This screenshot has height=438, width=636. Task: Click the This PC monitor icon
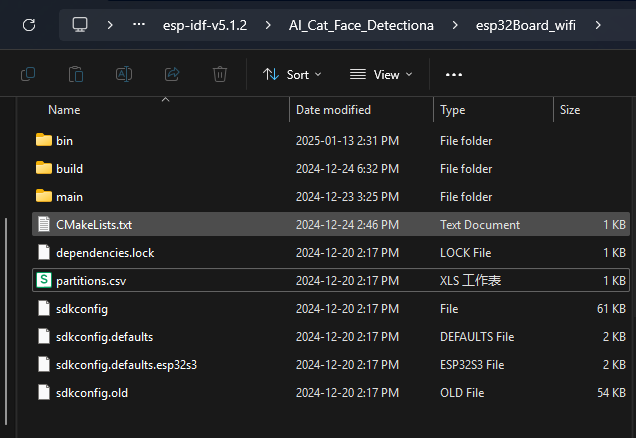[x=80, y=25]
